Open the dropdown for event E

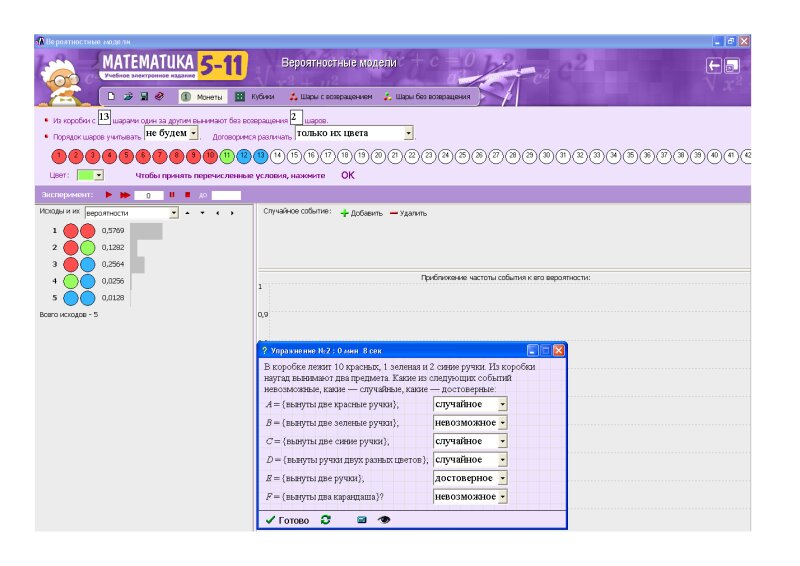(x=502, y=478)
